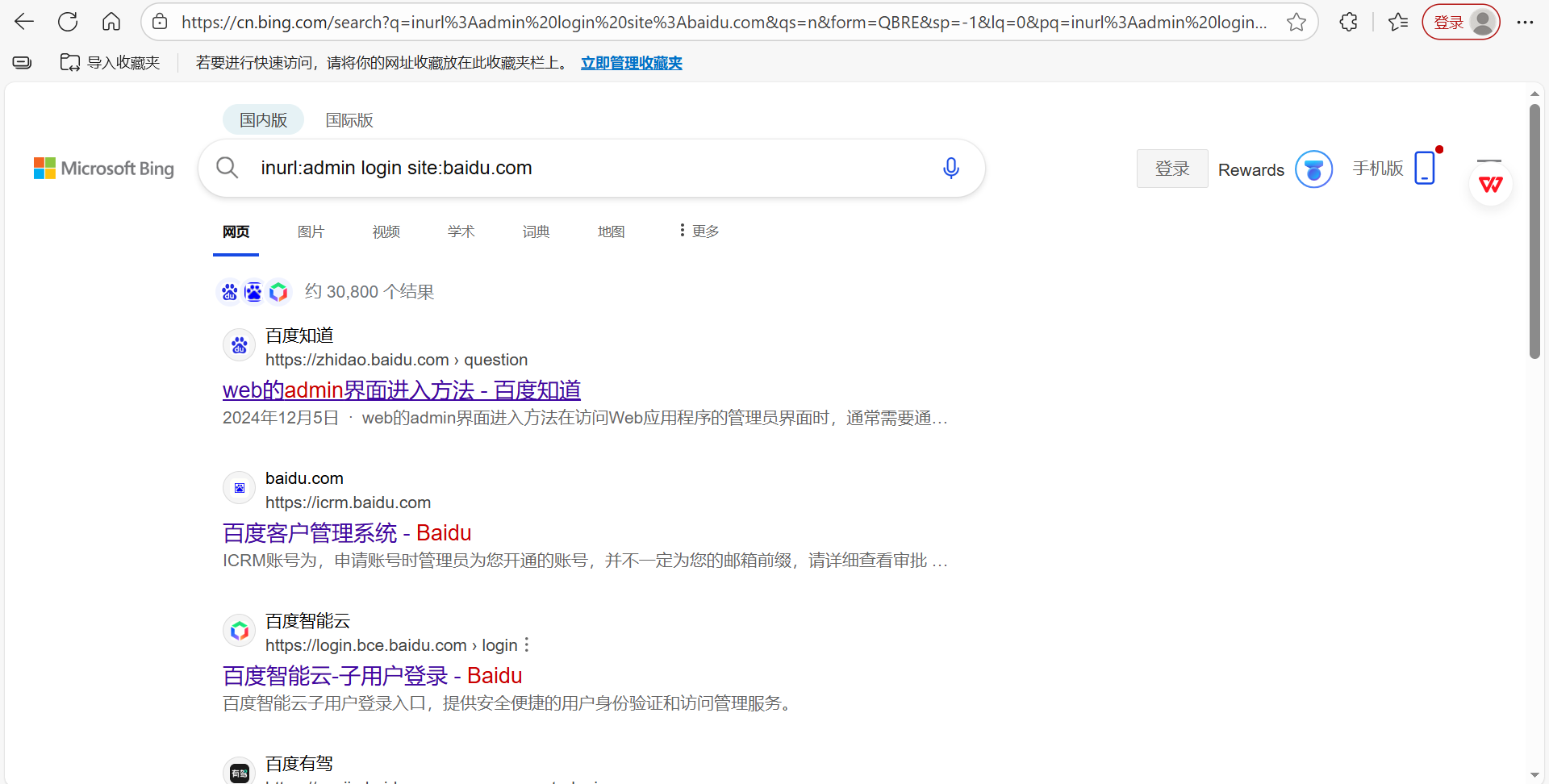Click first Baidu paw icon beside result count
Screen dimensions: 1549x784
tap(230, 292)
